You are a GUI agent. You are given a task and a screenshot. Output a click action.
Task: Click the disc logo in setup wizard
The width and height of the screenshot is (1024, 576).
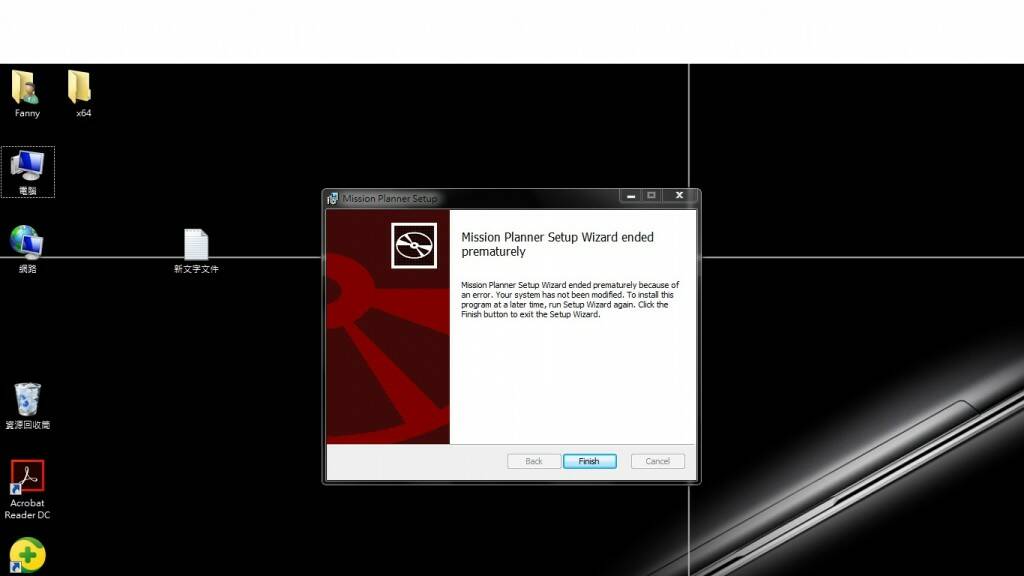(414, 246)
